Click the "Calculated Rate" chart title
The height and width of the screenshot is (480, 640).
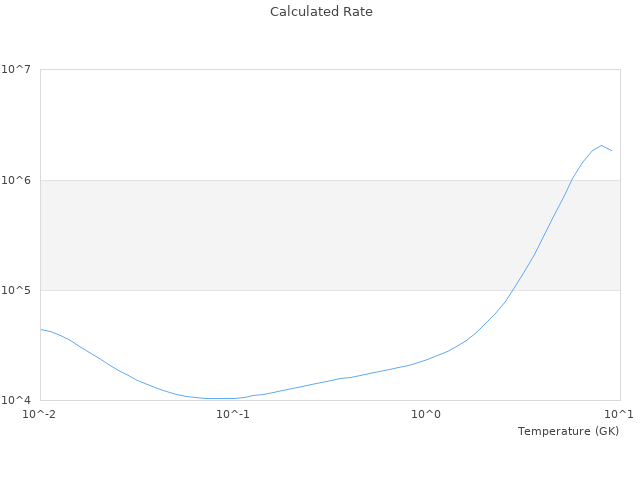click(321, 12)
